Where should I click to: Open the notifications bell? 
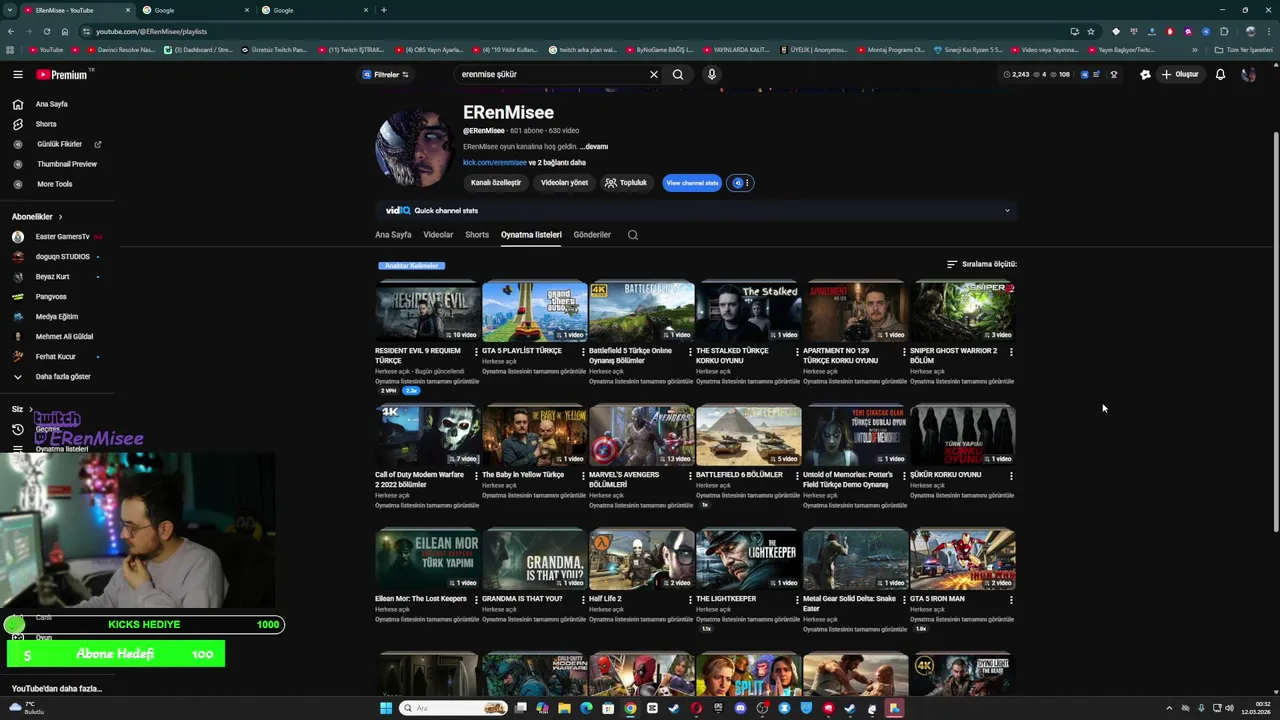point(1220,74)
